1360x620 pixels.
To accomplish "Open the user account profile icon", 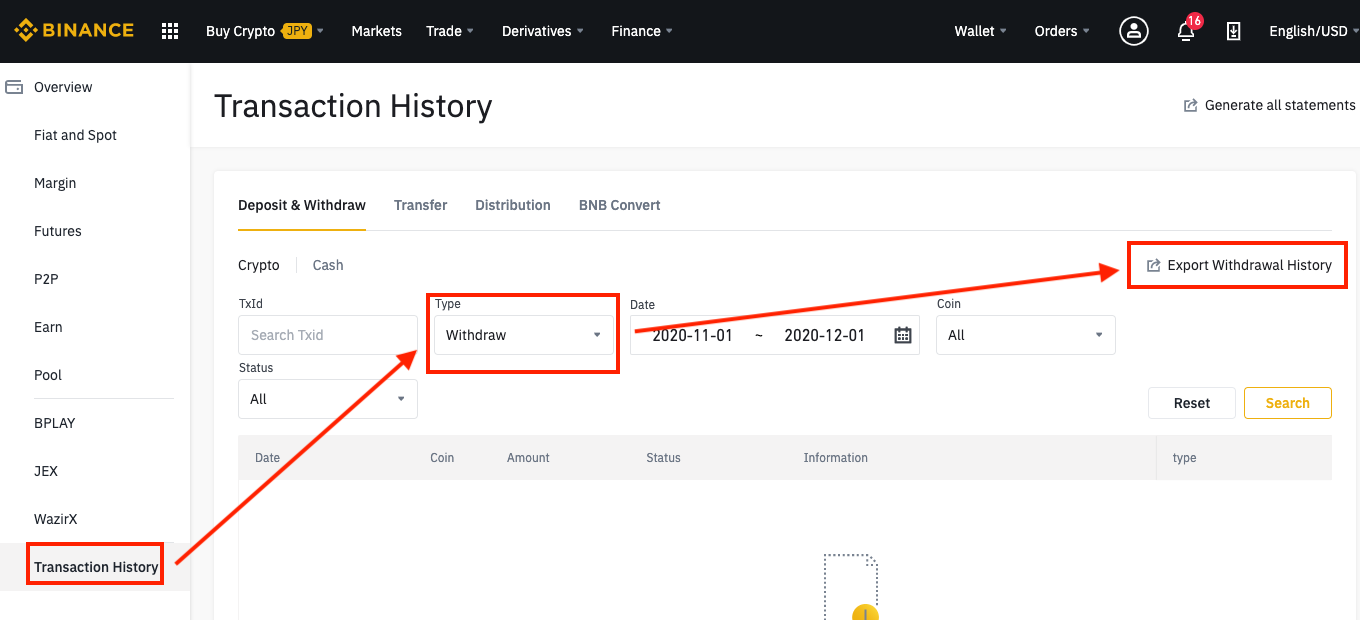I will (x=1133, y=31).
